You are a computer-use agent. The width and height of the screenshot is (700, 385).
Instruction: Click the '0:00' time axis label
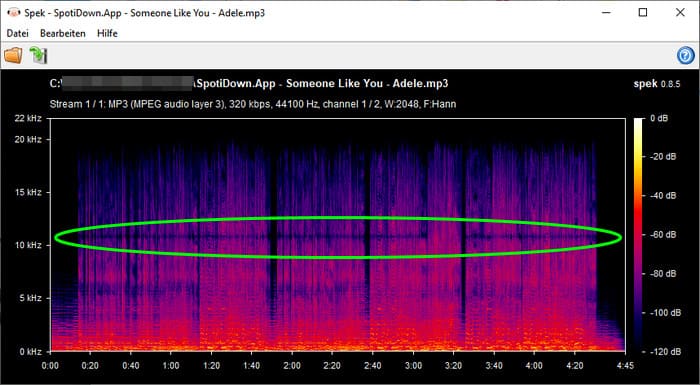[50, 366]
